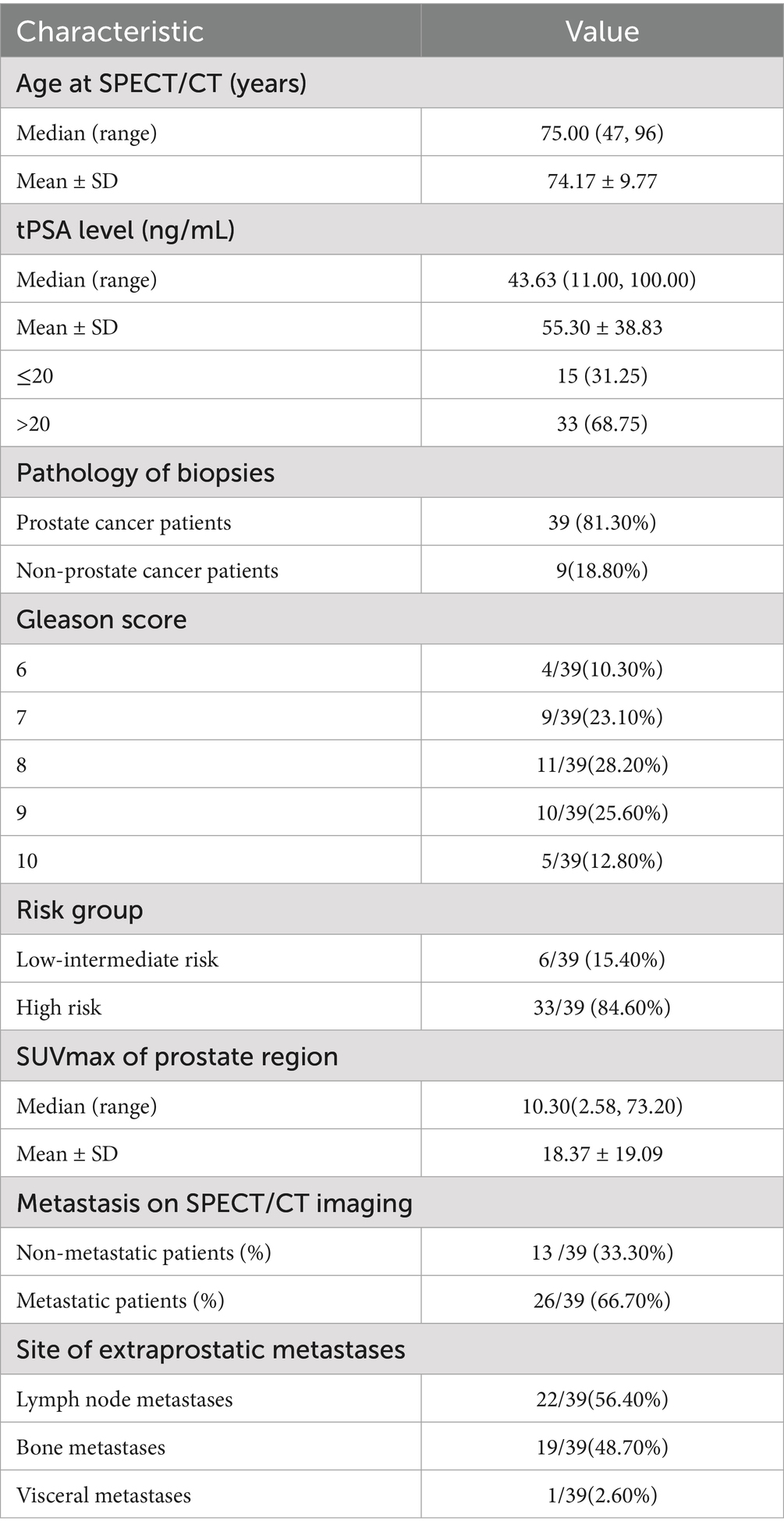Click the Lymph node metastases row label
784x1532 pixels.
[x=125, y=1399]
